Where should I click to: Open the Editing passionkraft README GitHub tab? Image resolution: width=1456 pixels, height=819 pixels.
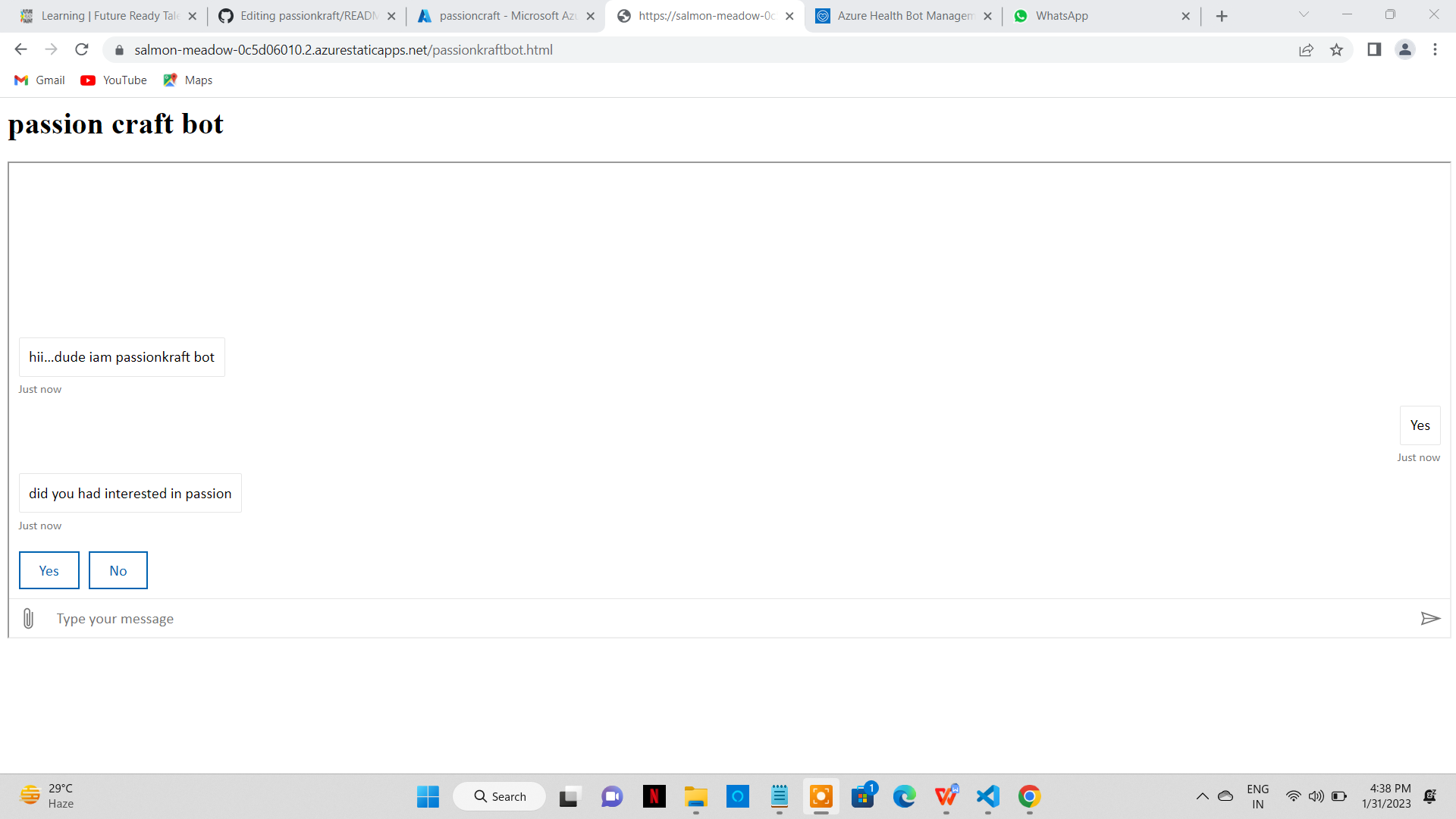[x=300, y=16]
